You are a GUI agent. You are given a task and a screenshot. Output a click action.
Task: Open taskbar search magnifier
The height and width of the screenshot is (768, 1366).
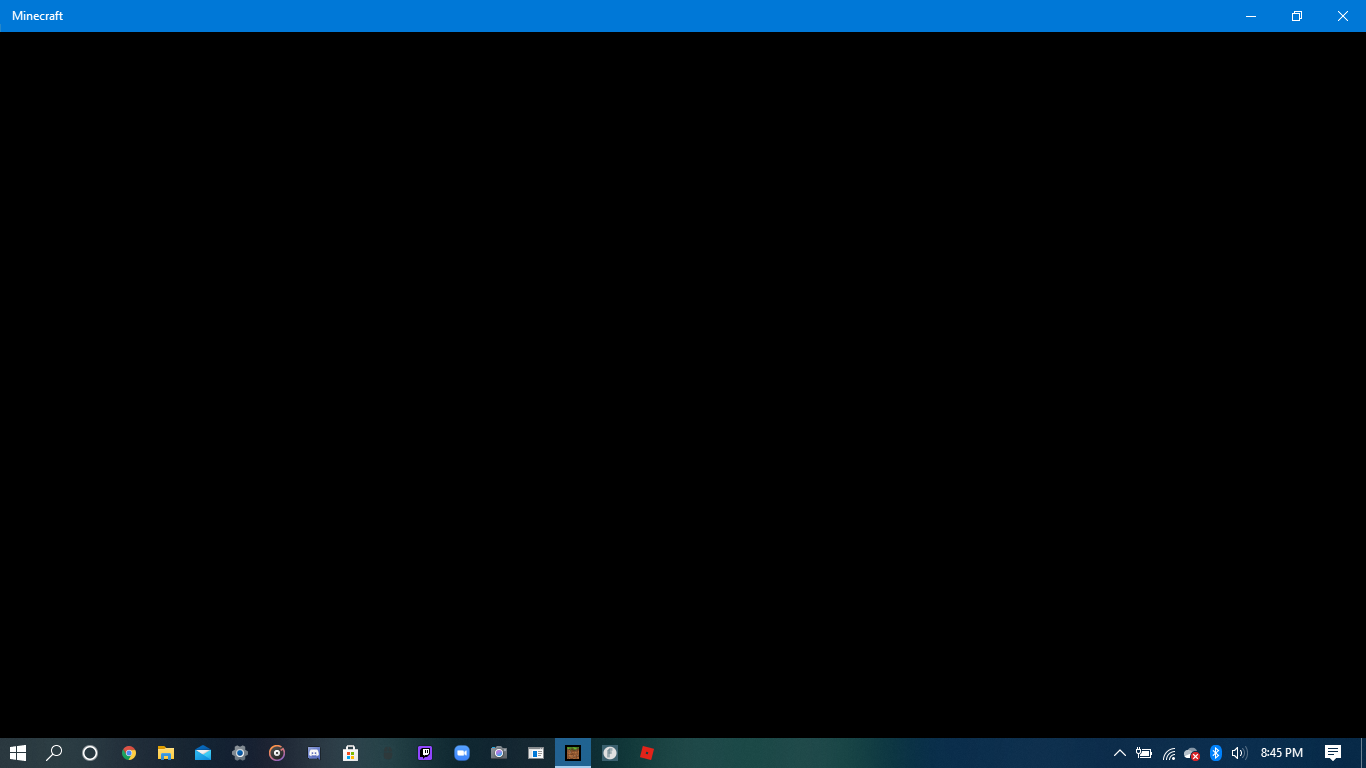[x=54, y=753]
